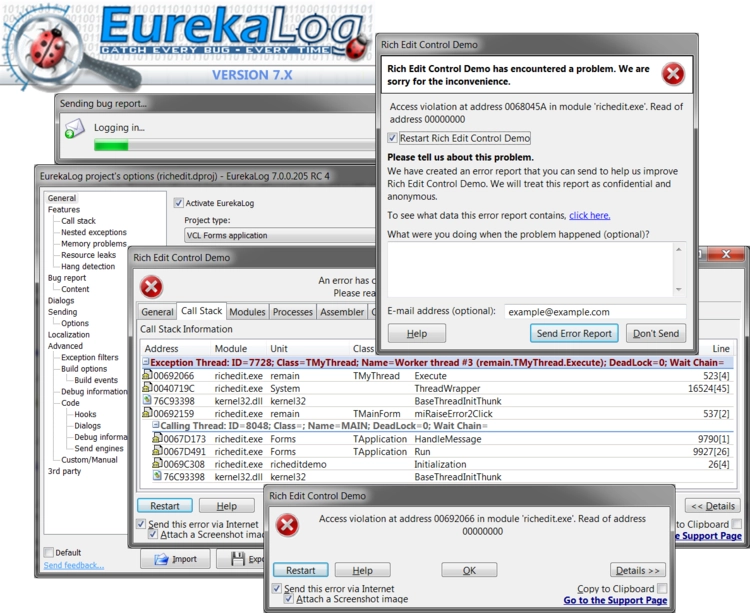This screenshot has height=613, width=750.
Task: Click the Send Error Report button
Action: (574, 333)
